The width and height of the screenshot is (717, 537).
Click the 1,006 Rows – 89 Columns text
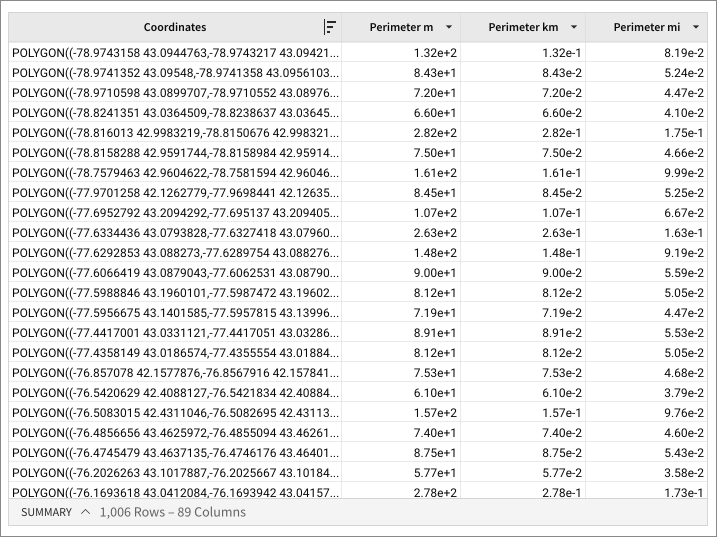(172, 512)
